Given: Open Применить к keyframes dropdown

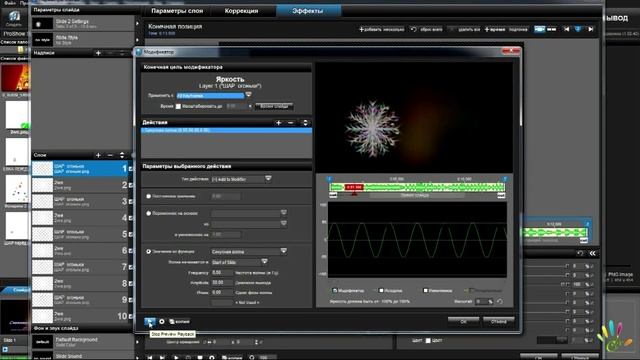Looking at the screenshot, I should tap(248, 95).
